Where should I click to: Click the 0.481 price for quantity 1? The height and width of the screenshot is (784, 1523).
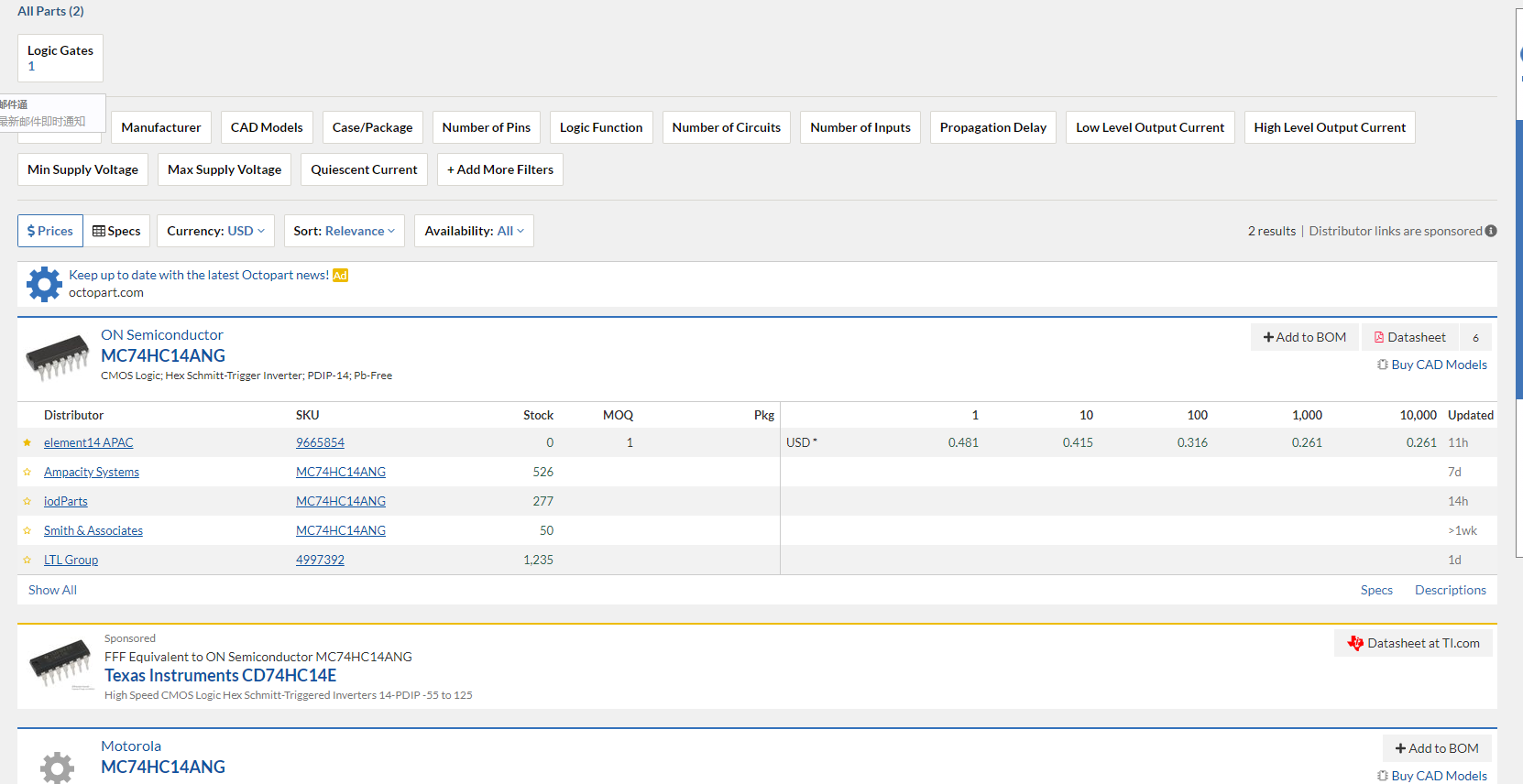tap(963, 442)
